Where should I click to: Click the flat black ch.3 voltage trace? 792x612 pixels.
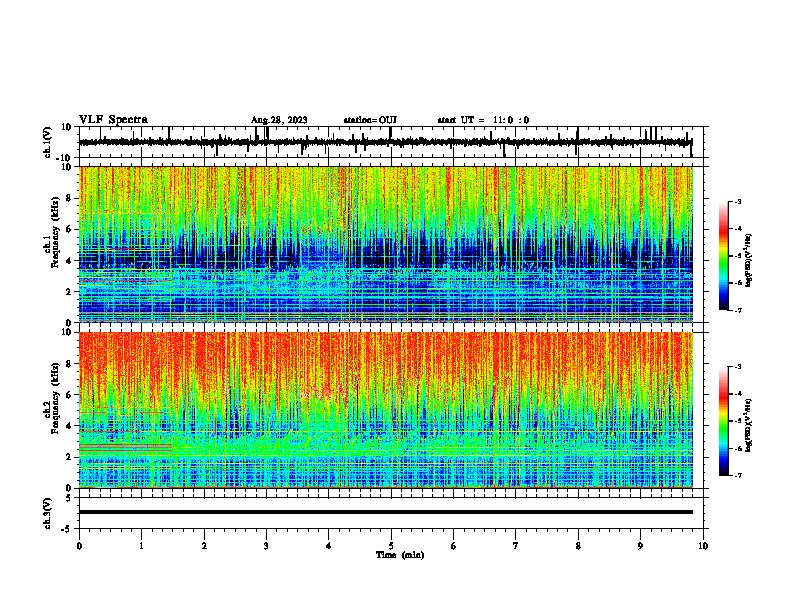click(x=386, y=512)
